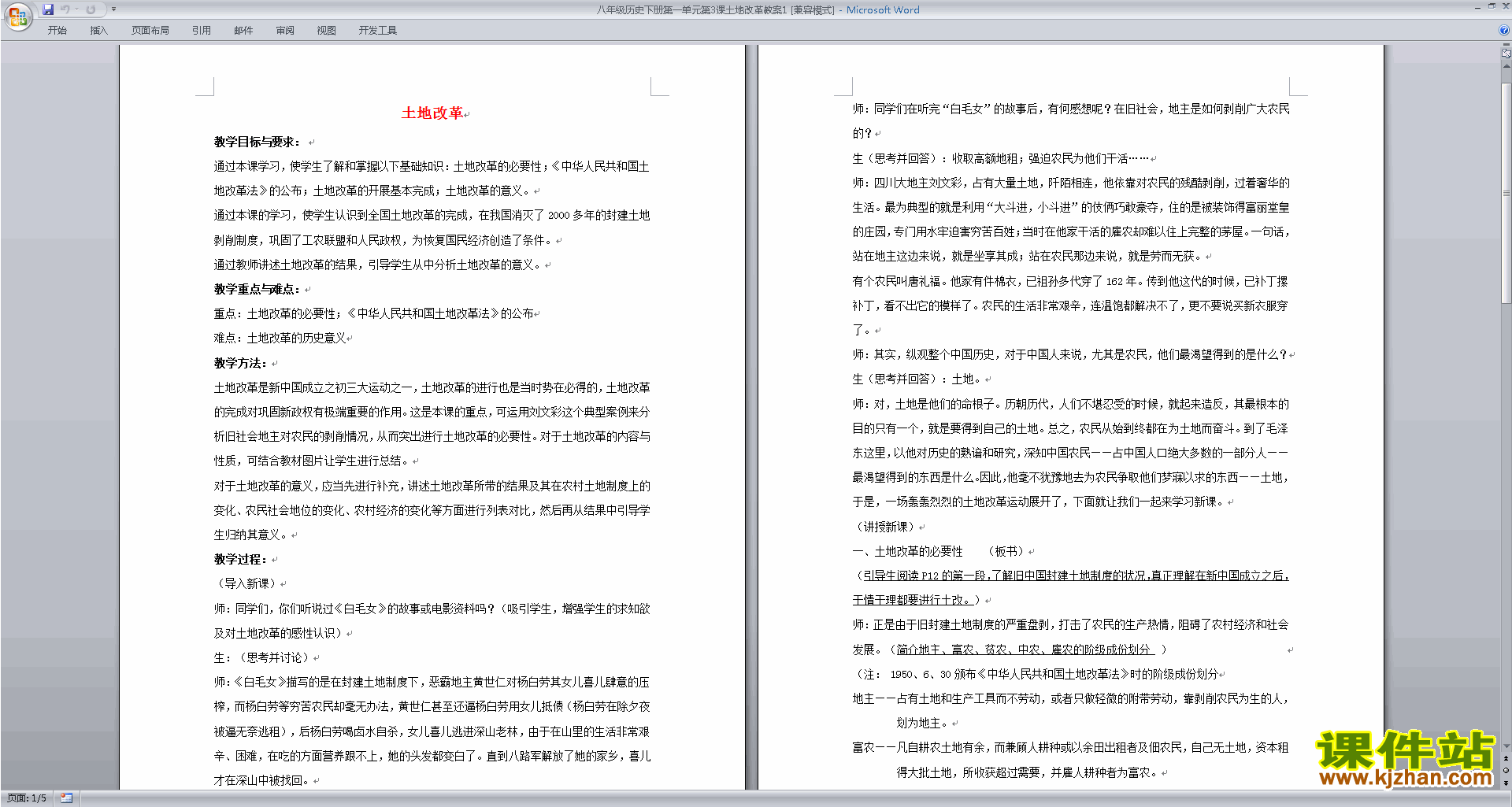Click the red title 土地改革
Viewport: 1512px width, 807px height.
(x=432, y=113)
